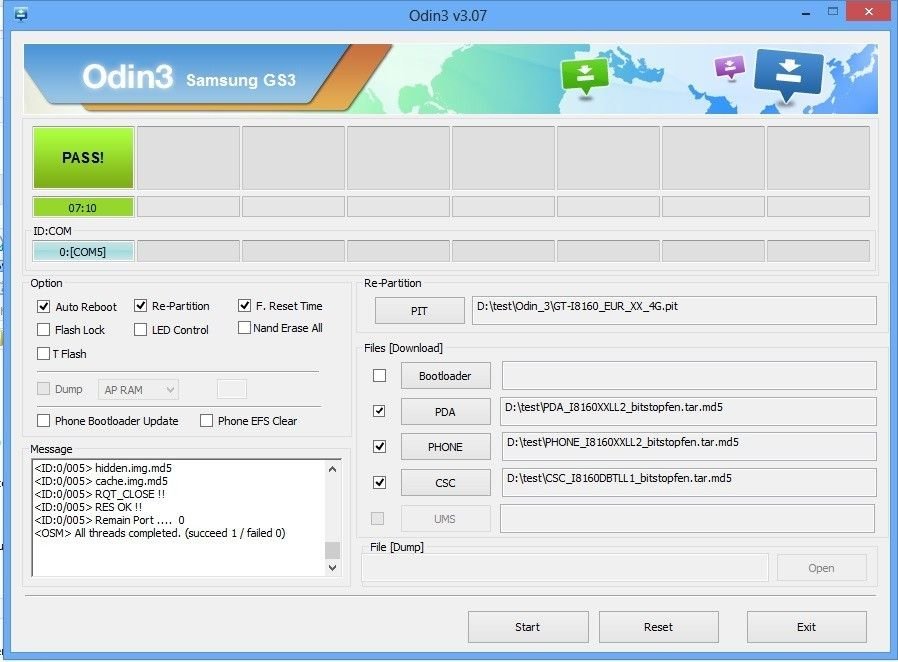Screen dimensions: 898x662
Task: Click the 07:10 progress bar
Action: coord(83,207)
